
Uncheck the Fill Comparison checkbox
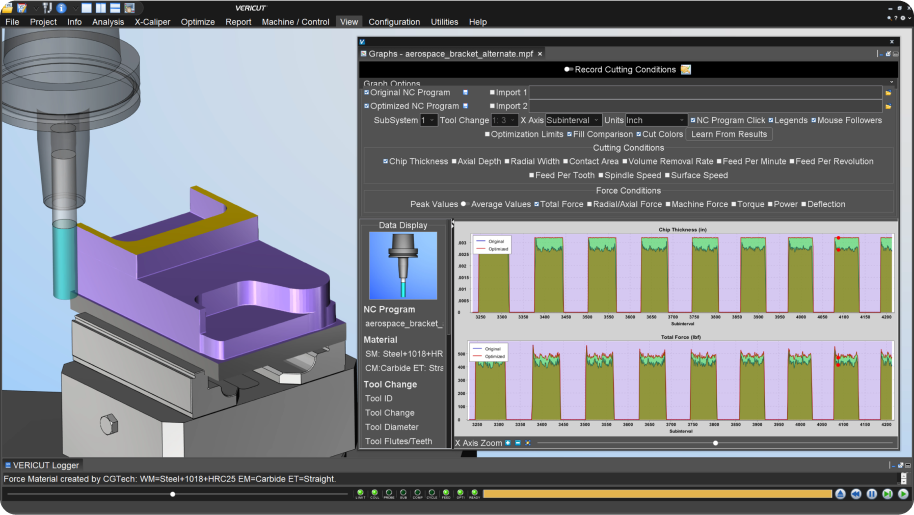pyautogui.click(x=570, y=134)
